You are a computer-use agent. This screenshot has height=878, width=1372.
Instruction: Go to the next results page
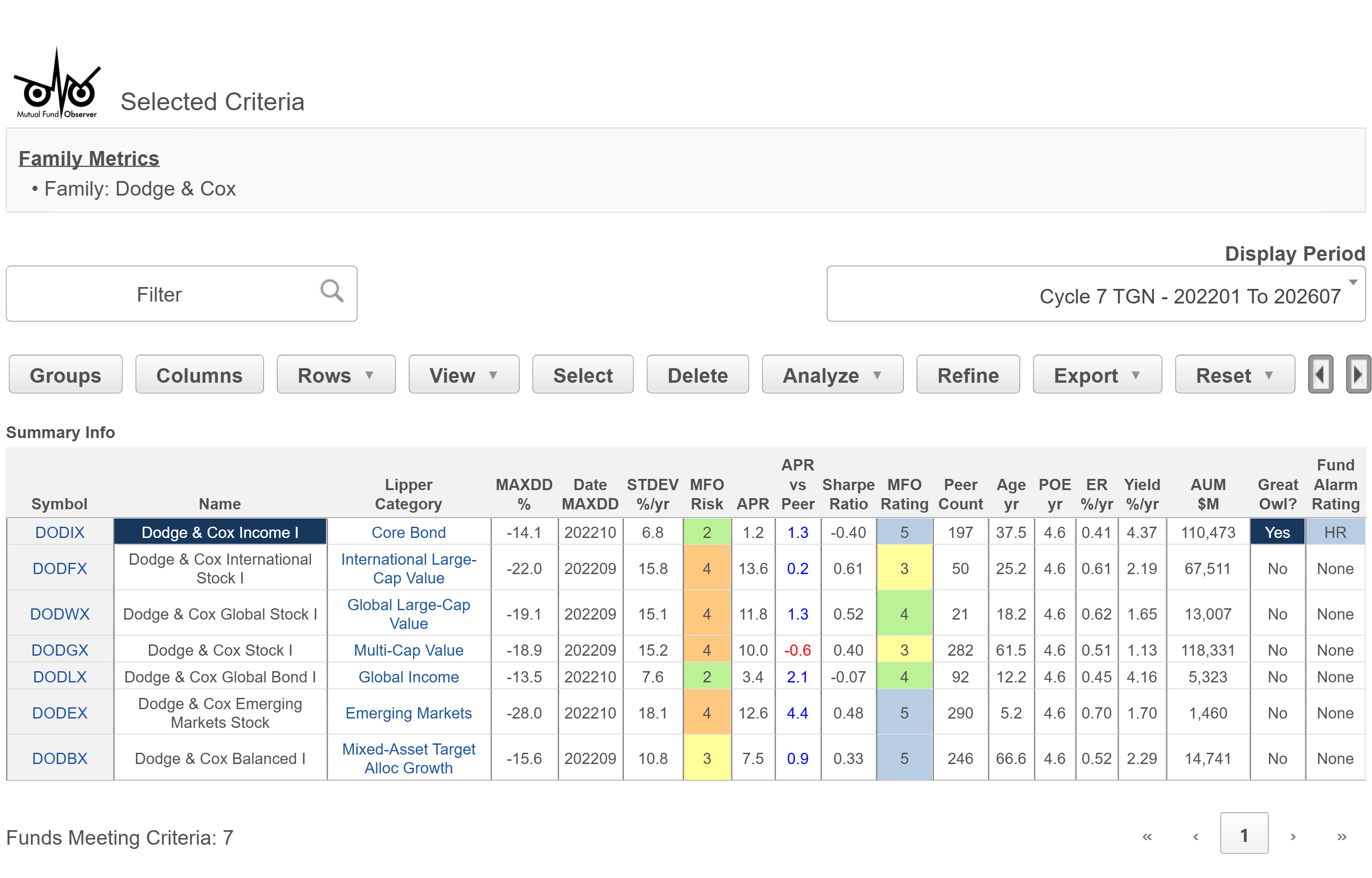(1293, 836)
